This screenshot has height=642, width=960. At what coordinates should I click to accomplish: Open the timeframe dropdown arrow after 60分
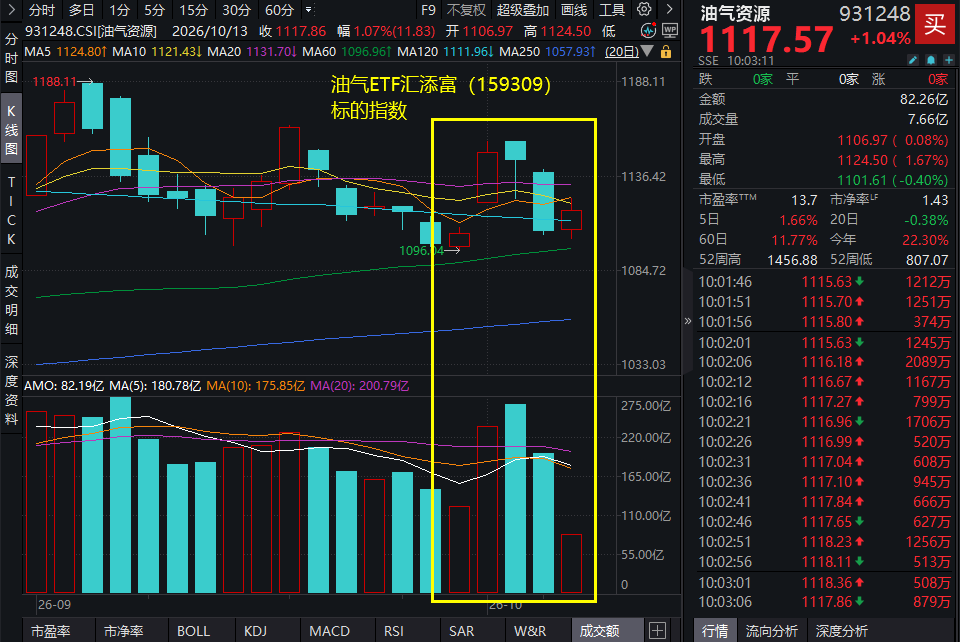pyautogui.click(x=309, y=10)
